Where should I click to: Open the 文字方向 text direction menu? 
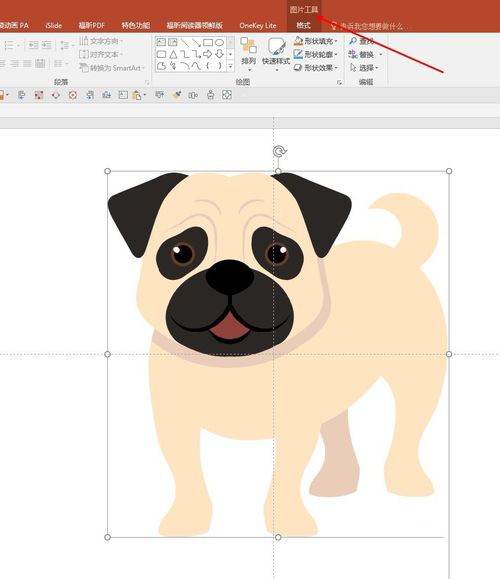pyautogui.click(x=101, y=41)
